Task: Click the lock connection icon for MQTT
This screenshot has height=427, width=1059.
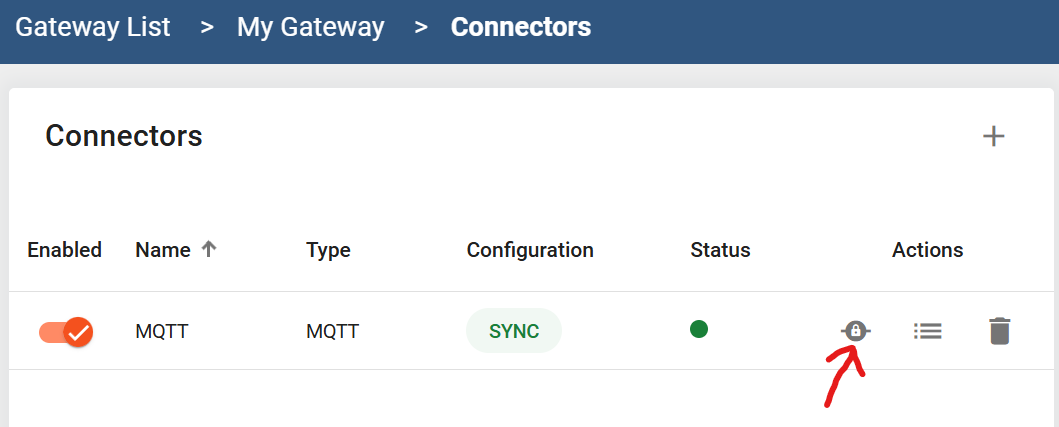Action: (x=856, y=330)
